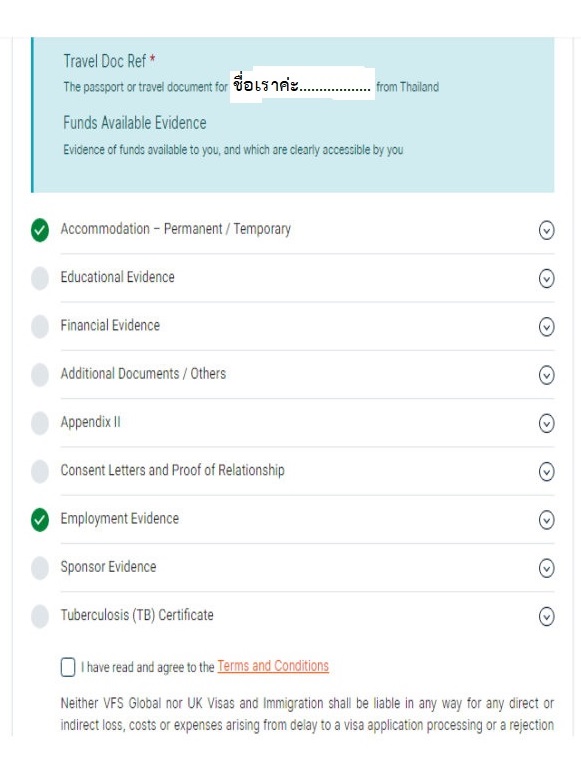Click the Additional Documents / Others title
581x762 pixels.
coord(143,373)
